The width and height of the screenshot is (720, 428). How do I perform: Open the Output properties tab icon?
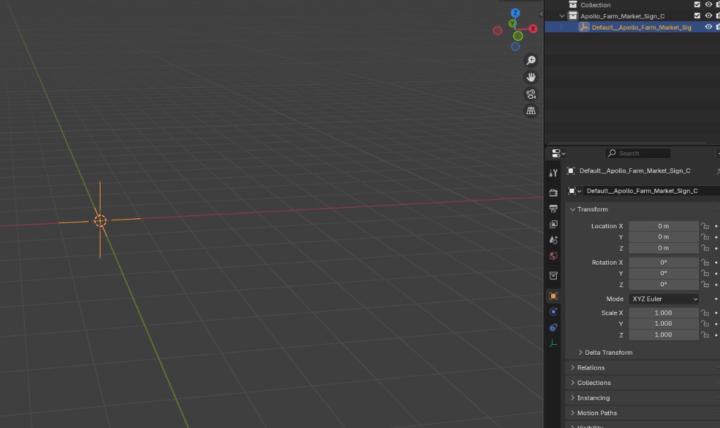(x=553, y=208)
